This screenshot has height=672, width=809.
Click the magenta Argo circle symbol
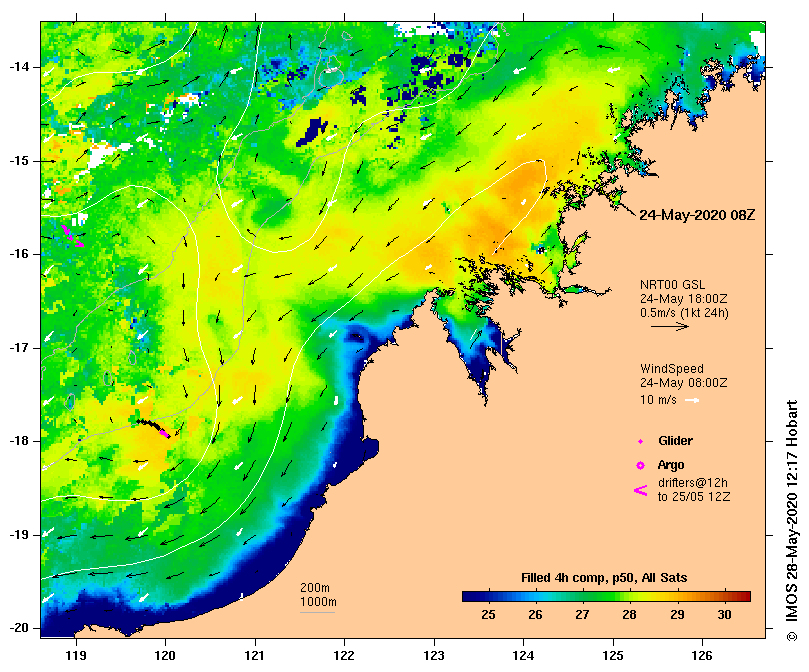640,466
